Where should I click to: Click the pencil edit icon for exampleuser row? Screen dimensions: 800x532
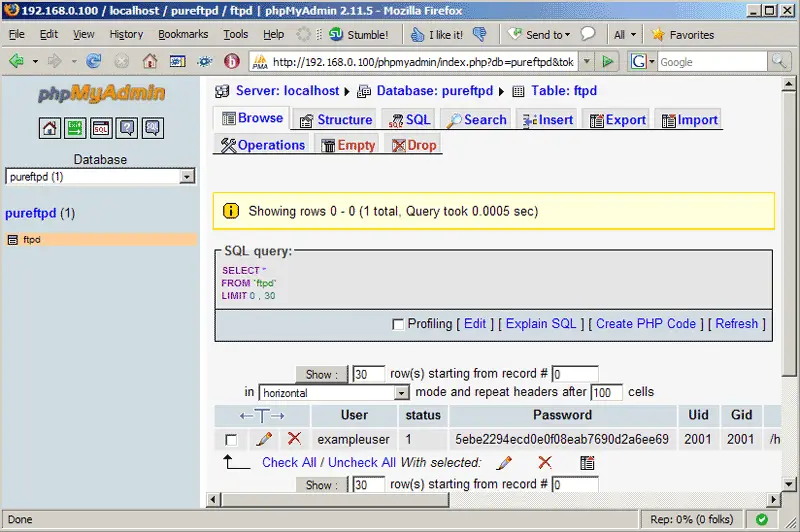[264, 439]
